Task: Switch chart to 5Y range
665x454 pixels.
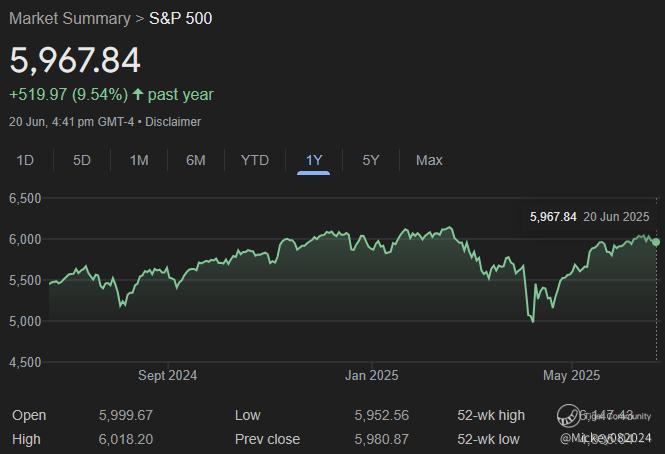Action: (x=371, y=160)
